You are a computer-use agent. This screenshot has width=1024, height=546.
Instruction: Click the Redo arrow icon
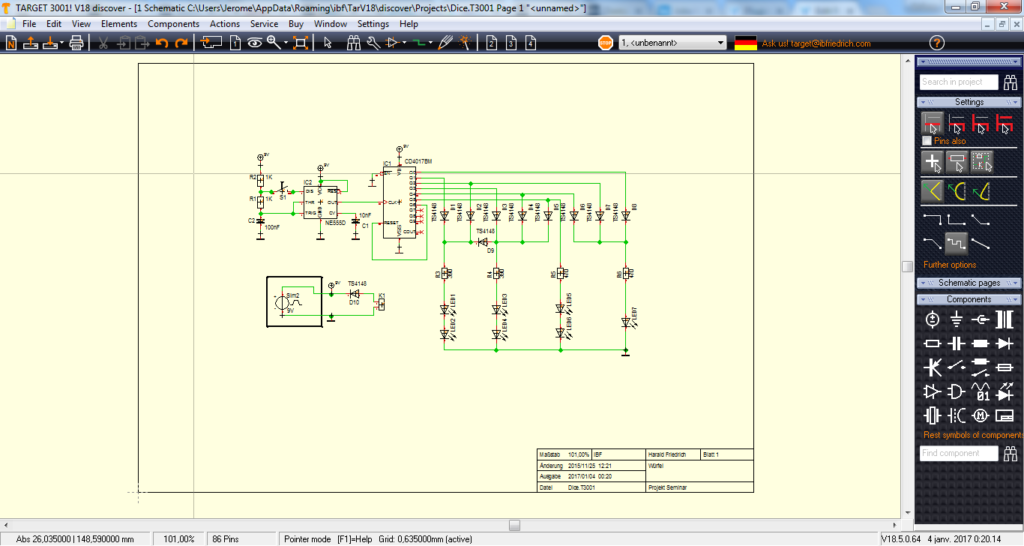pyautogui.click(x=181, y=43)
